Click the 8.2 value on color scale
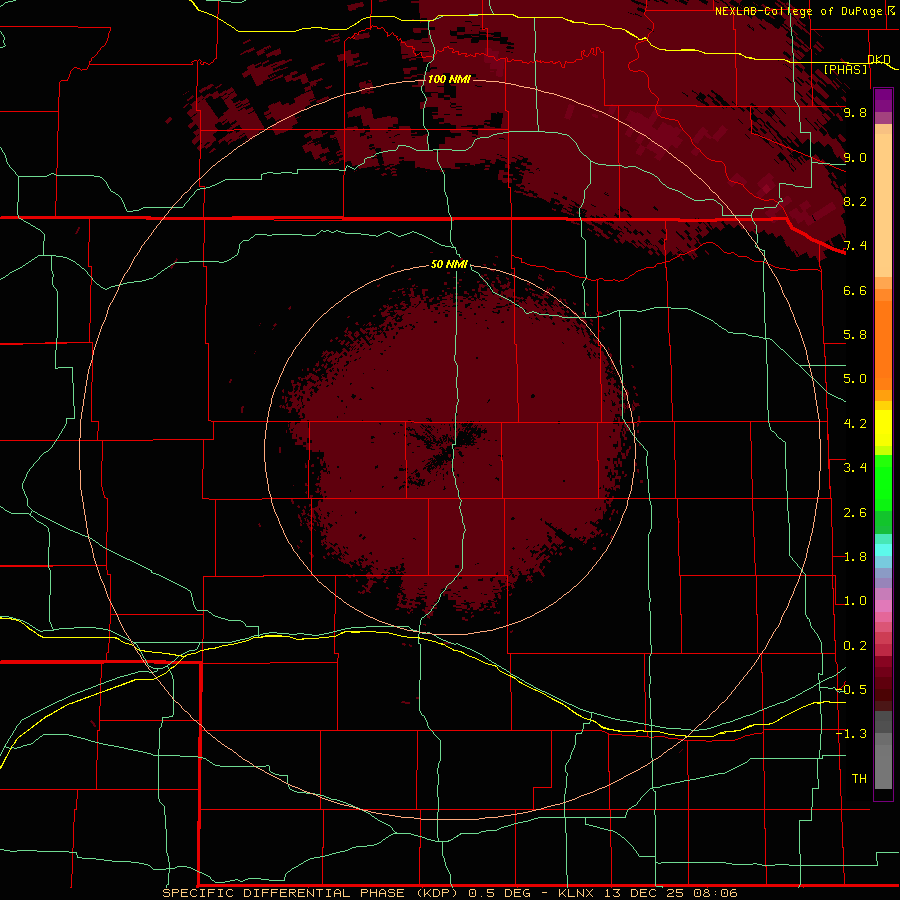The height and width of the screenshot is (900, 900). tap(855, 201)
